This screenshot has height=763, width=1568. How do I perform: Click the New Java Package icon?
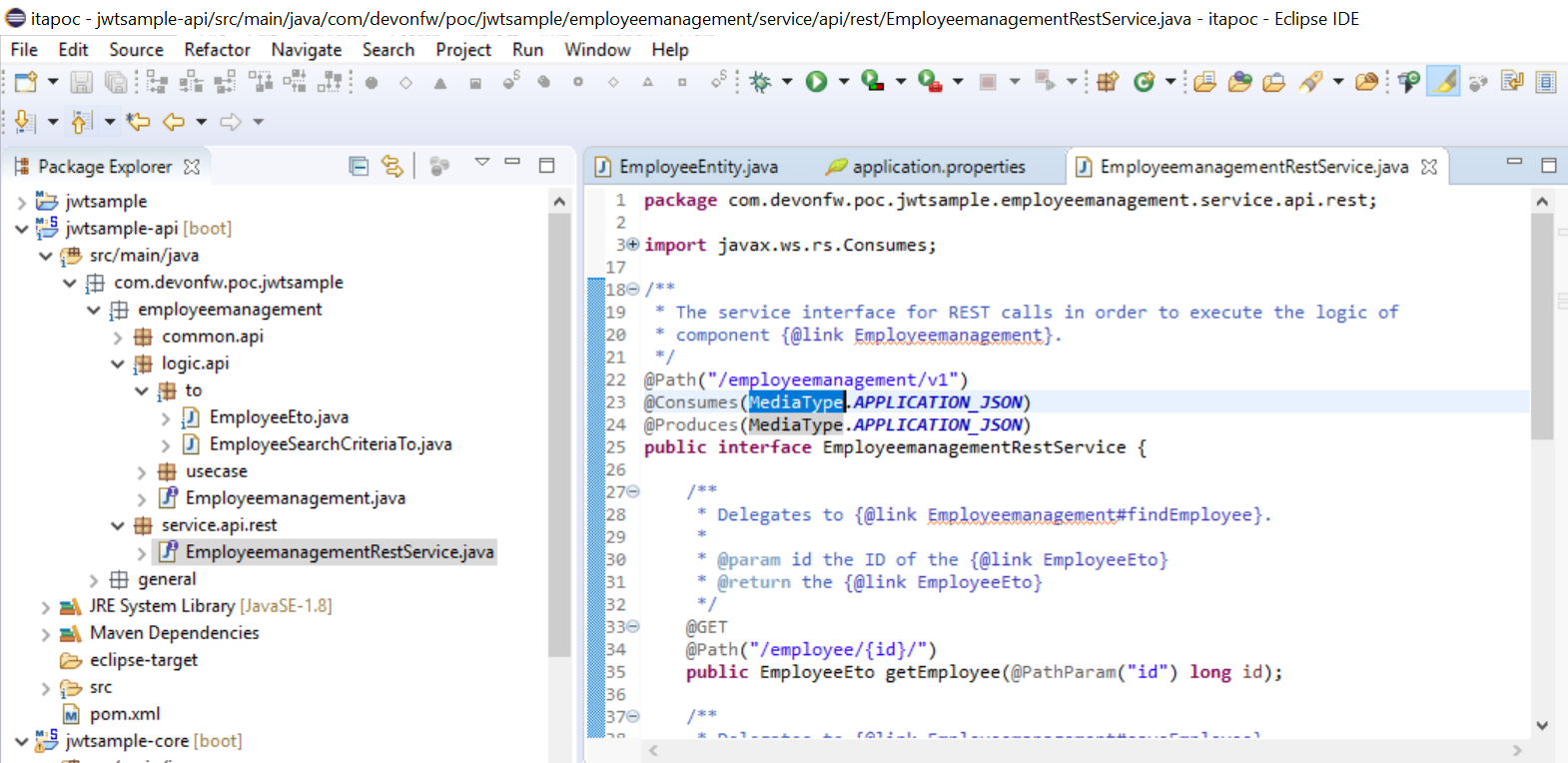(1108, 82)
